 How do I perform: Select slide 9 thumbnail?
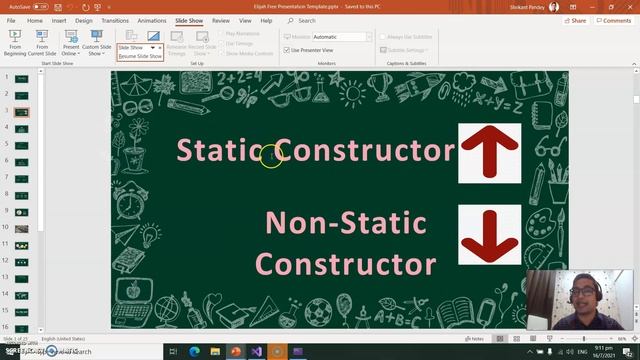point(22,212)
